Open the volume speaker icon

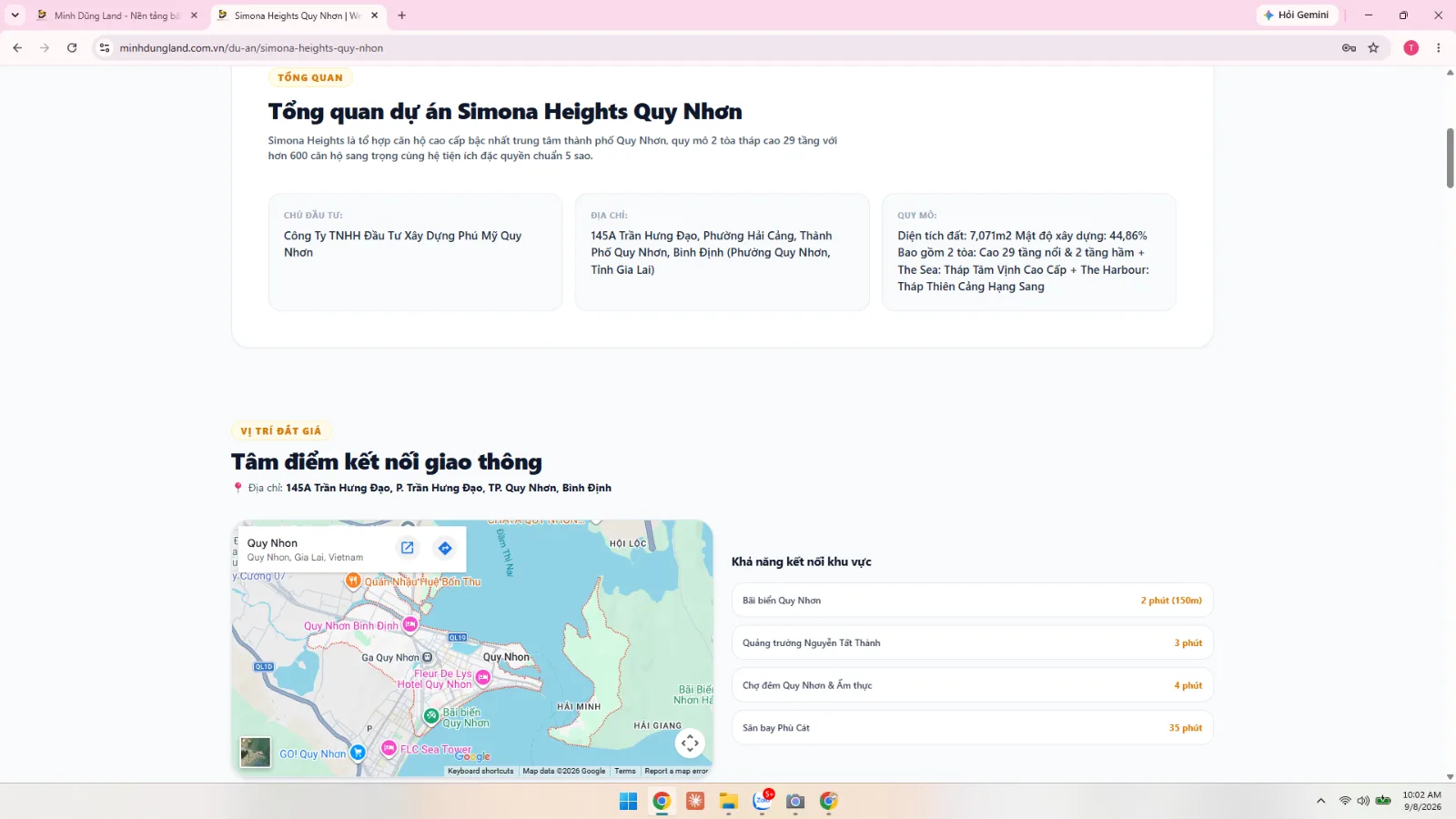pyautogui.click(x=1362, y=801)
